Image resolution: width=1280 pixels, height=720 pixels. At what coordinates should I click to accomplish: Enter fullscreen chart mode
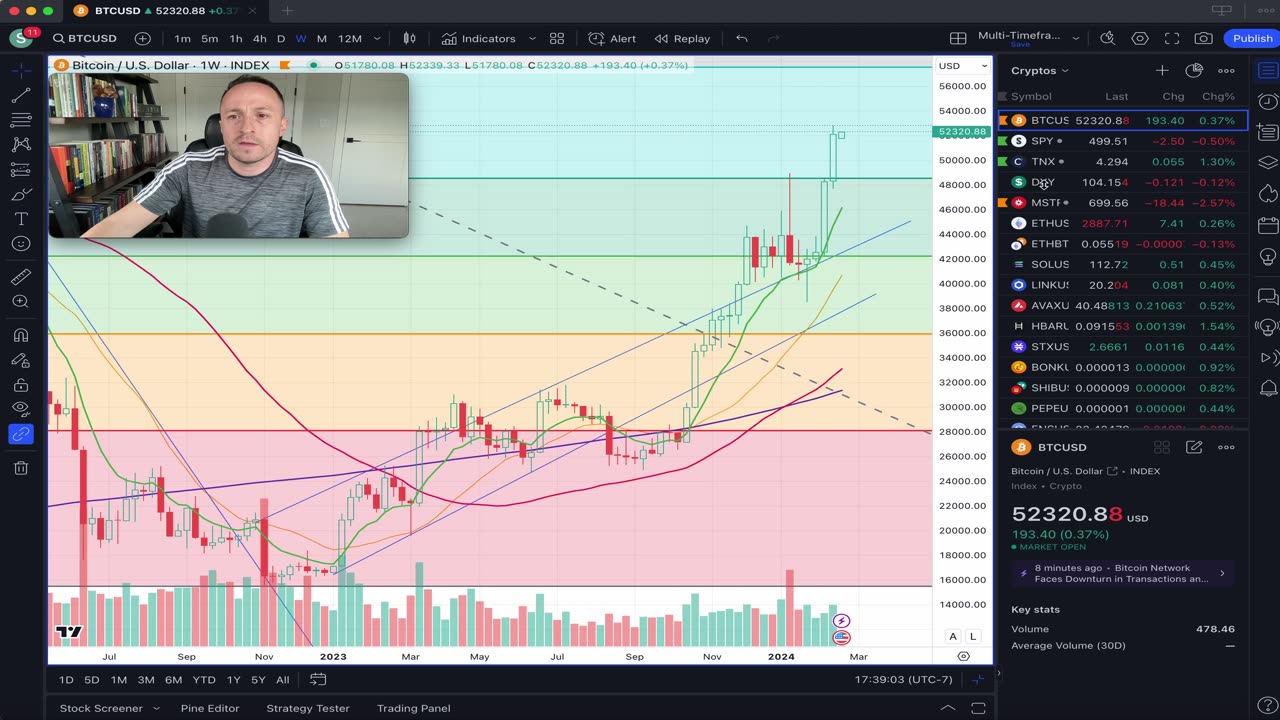pos(1172,38)
